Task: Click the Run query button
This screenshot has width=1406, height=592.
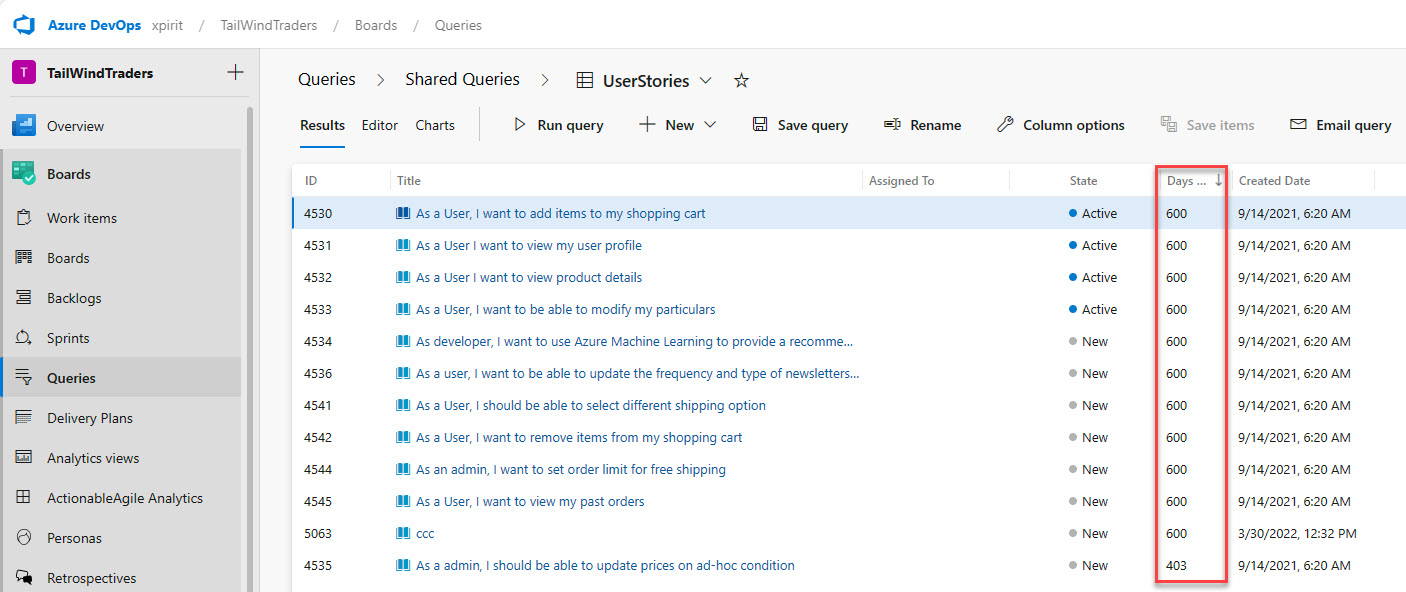Action: pos(558,125)
